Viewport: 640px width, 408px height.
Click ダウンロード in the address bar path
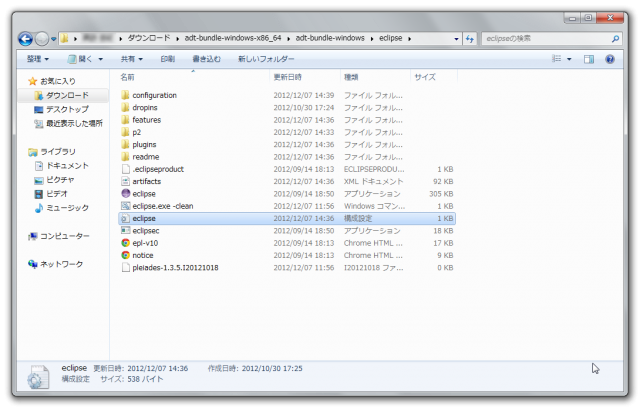pos(149,38)
